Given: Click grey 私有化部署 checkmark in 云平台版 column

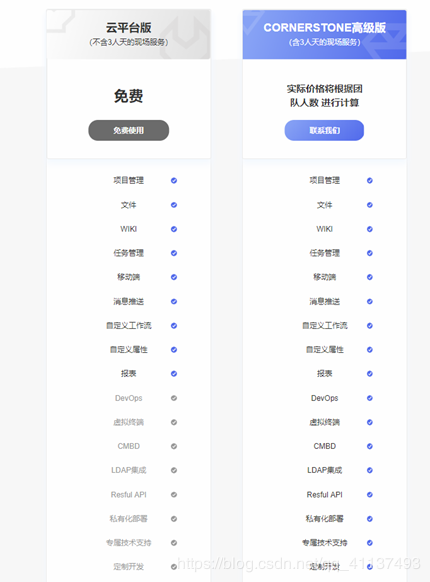Looking at the screenshot, I should coord(174,519).
